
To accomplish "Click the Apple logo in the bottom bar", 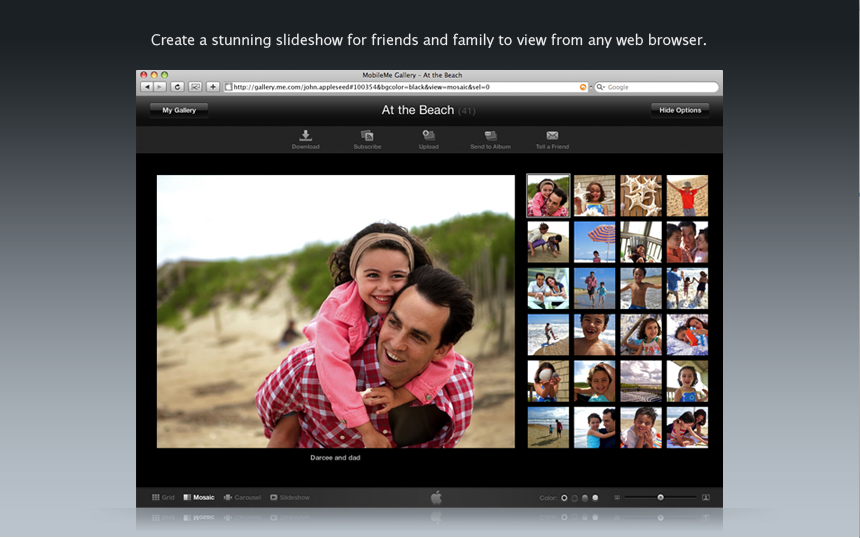I will point(436,497).
